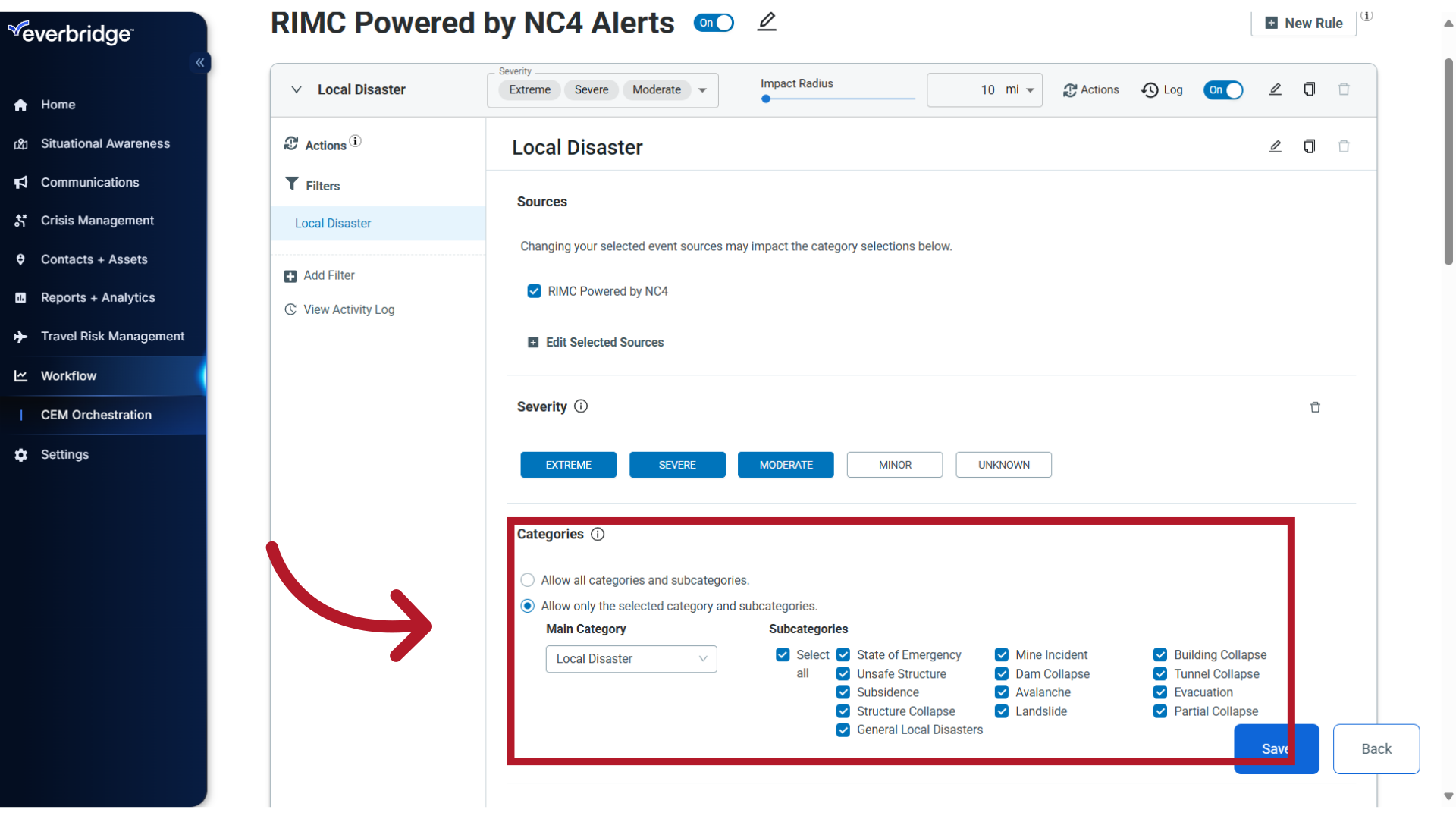
Task: Uncheck the Select all subcategories checkbox
Action: 783,654
